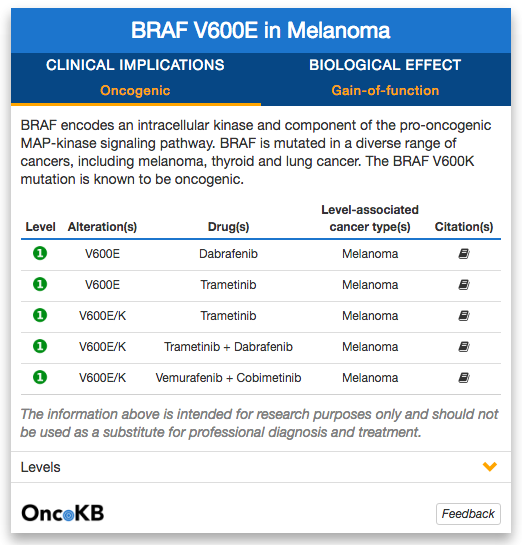Select the Vemurafenib + Cobimetinib drug cell
This screenshot has width=522, height=545.
click(228, 378)
